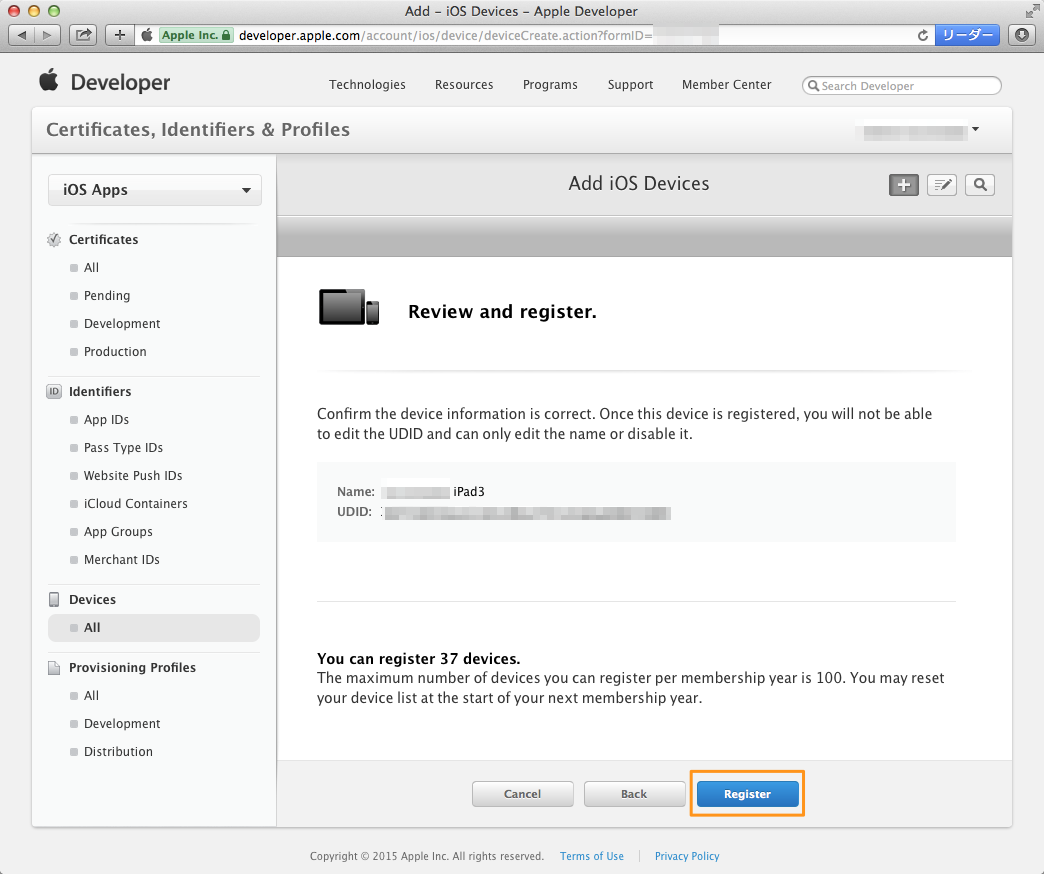Click the page reload icon in address bar

click(922, 34)
